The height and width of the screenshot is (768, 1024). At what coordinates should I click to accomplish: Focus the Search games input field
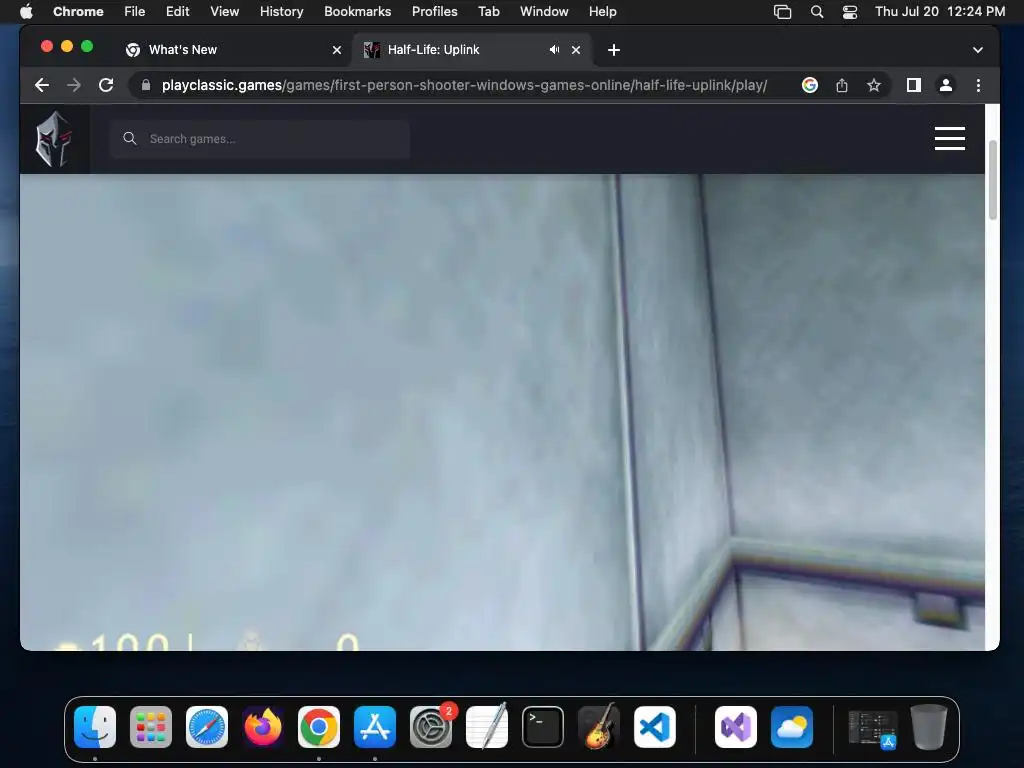pyautogui.click(x=260, y=138)
